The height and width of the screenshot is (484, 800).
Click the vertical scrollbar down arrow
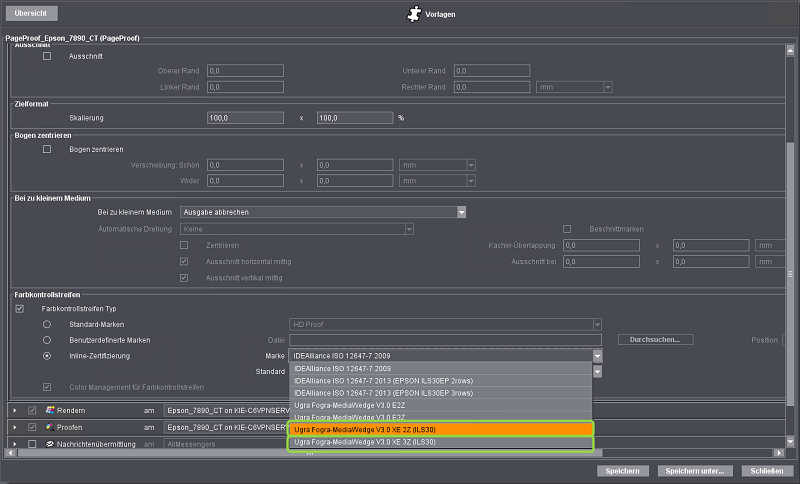tap(790, 442)
